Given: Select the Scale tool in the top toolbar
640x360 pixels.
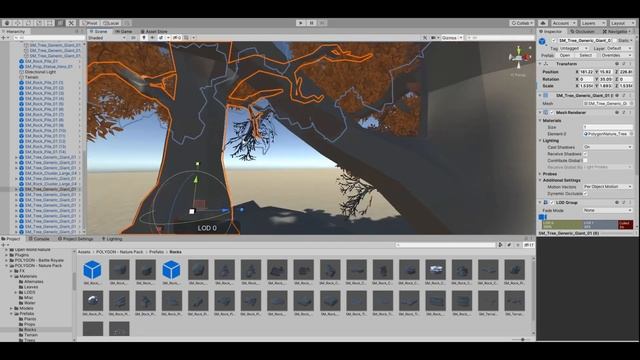Looking at the screenshot, I should coord(39,23).
